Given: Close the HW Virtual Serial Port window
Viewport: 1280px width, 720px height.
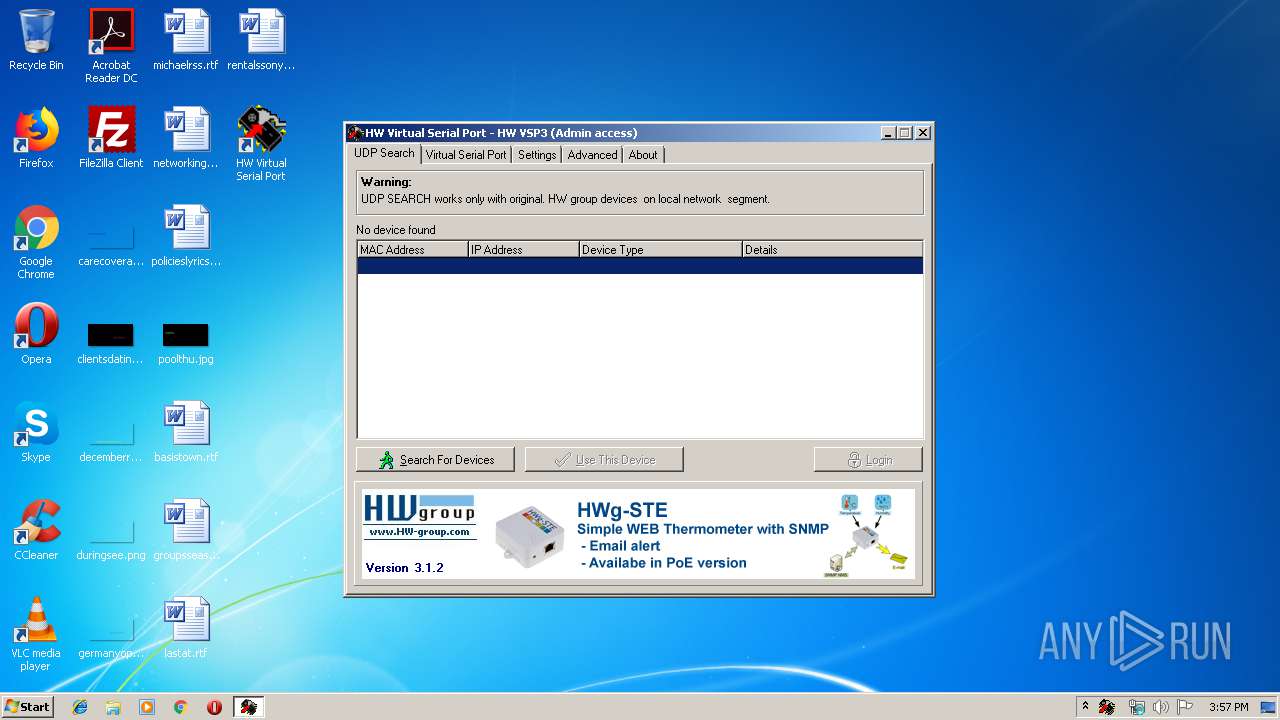Looking at the screenshot, I should (923, 133).
